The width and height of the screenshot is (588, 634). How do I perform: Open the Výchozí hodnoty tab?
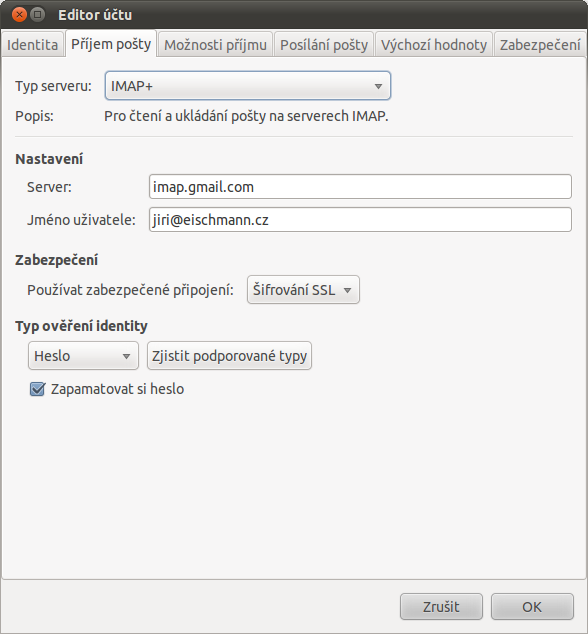pos(434,44)
